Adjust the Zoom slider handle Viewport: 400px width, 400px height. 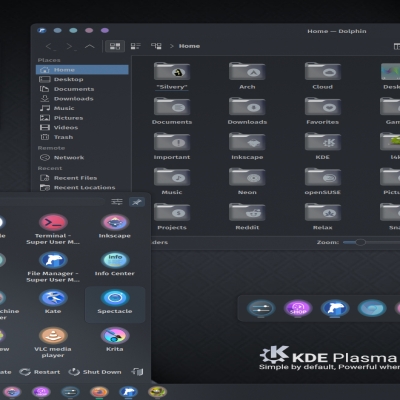(360, 242)
